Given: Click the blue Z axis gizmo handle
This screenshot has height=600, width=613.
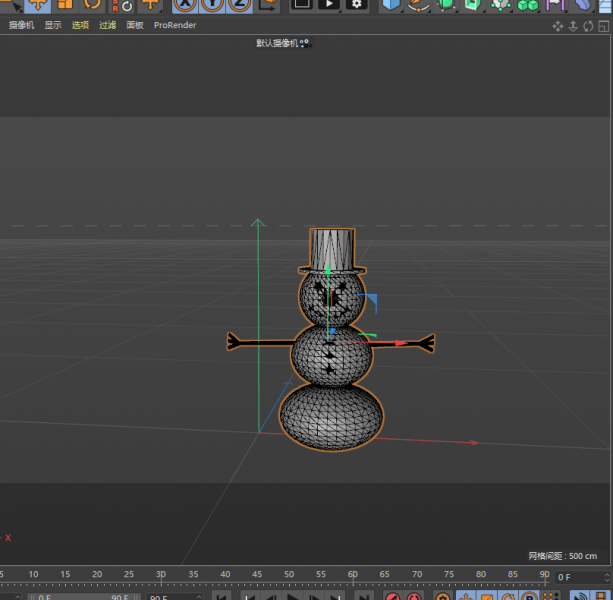Looking at the screenshot, I should tap(332, 331).
